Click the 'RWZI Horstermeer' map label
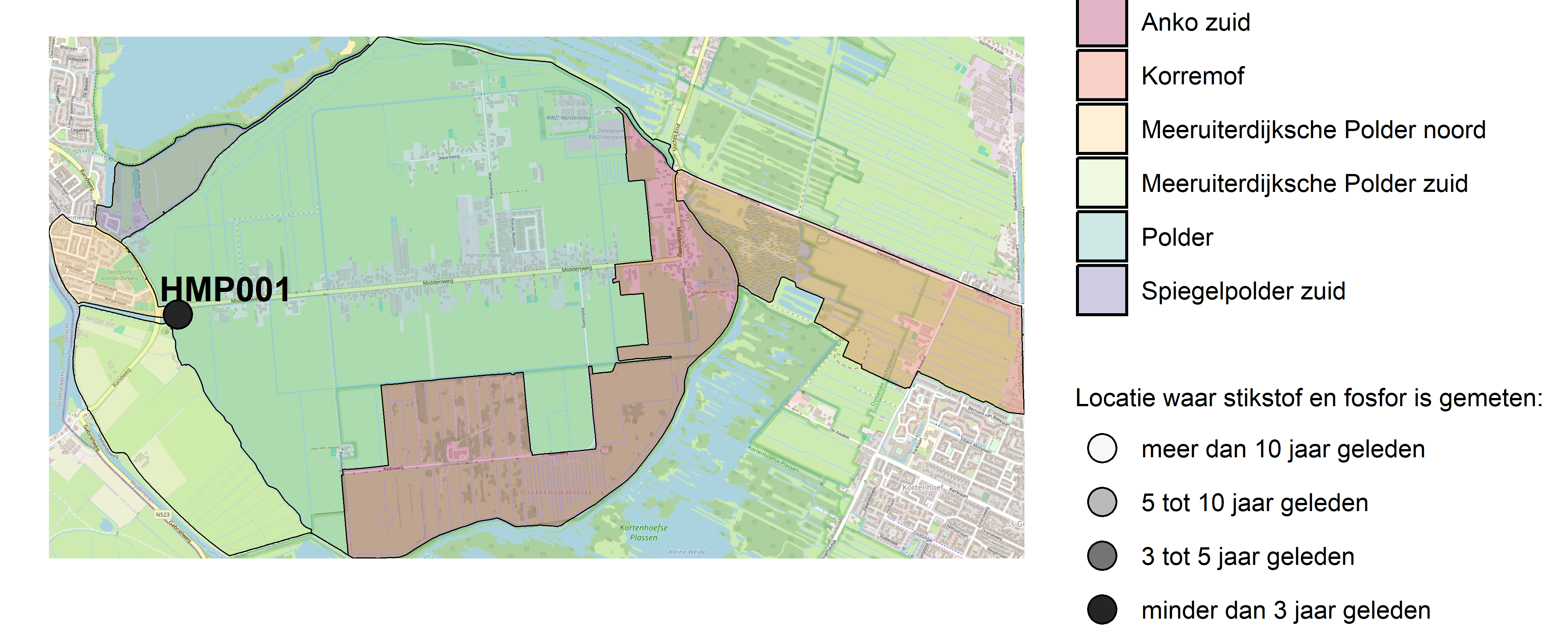 click(569, 118)
